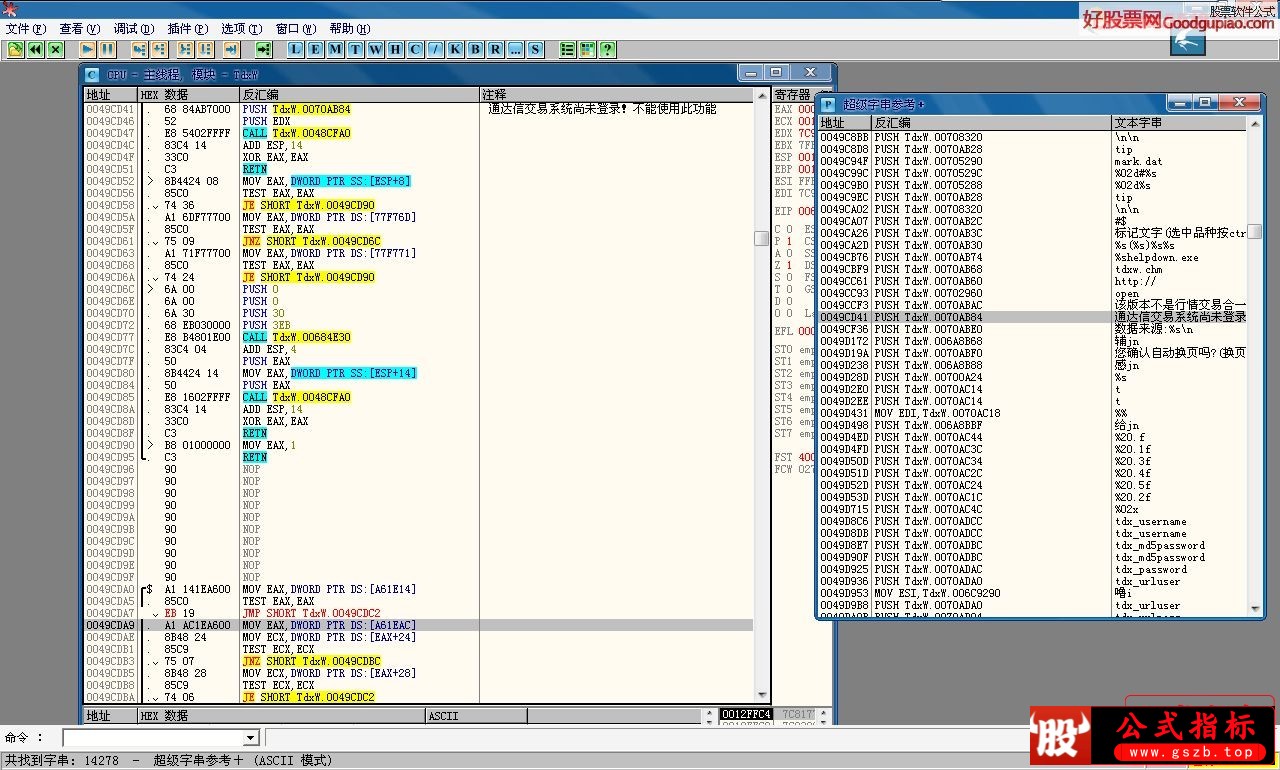Open Windows list with W button
This screenshot has height=770, width=1280.
pos(376,49)
